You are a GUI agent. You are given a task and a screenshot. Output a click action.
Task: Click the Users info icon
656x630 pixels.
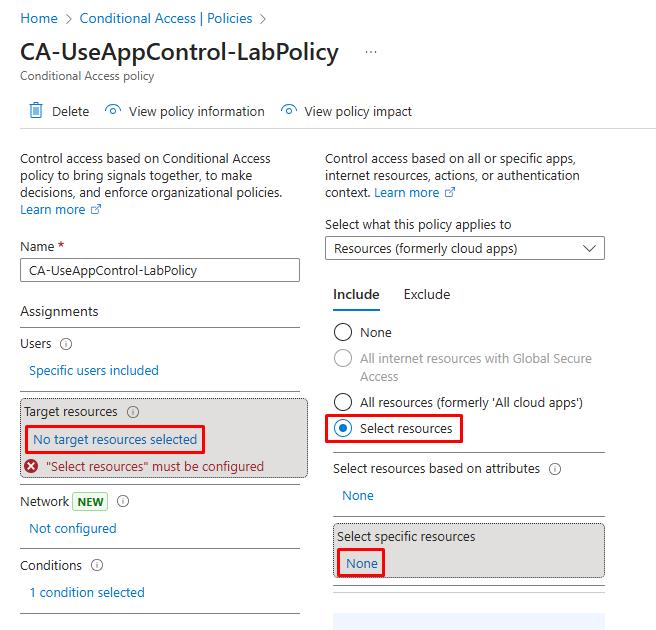pos(66,344)
